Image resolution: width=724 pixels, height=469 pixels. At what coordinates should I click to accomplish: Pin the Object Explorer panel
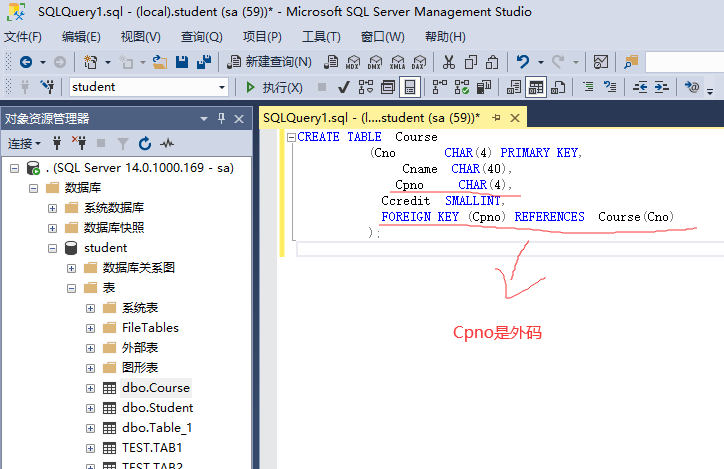[x=221, y=119]
